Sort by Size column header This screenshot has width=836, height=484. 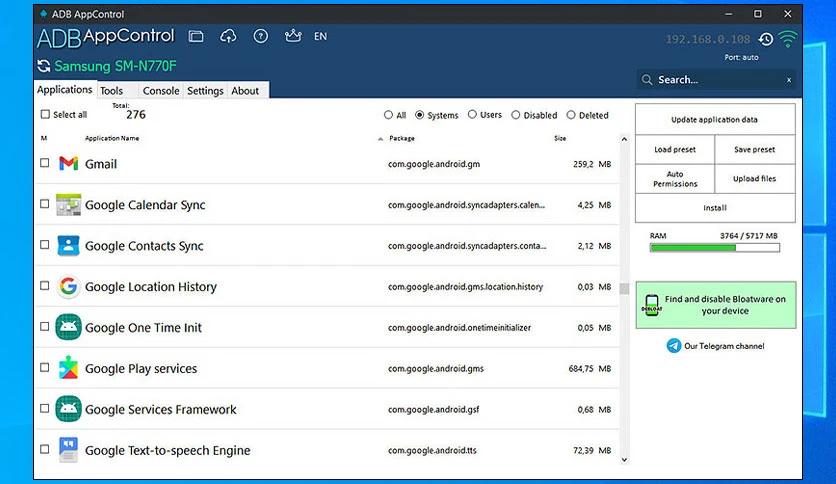point(560,138)
